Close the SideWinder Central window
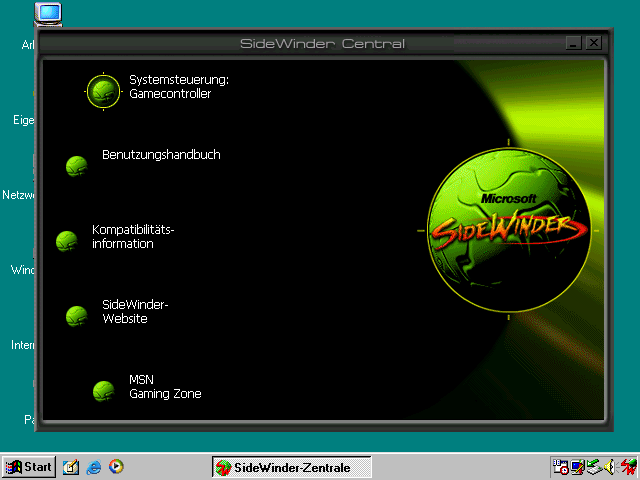640x480 pixels. 594,43
